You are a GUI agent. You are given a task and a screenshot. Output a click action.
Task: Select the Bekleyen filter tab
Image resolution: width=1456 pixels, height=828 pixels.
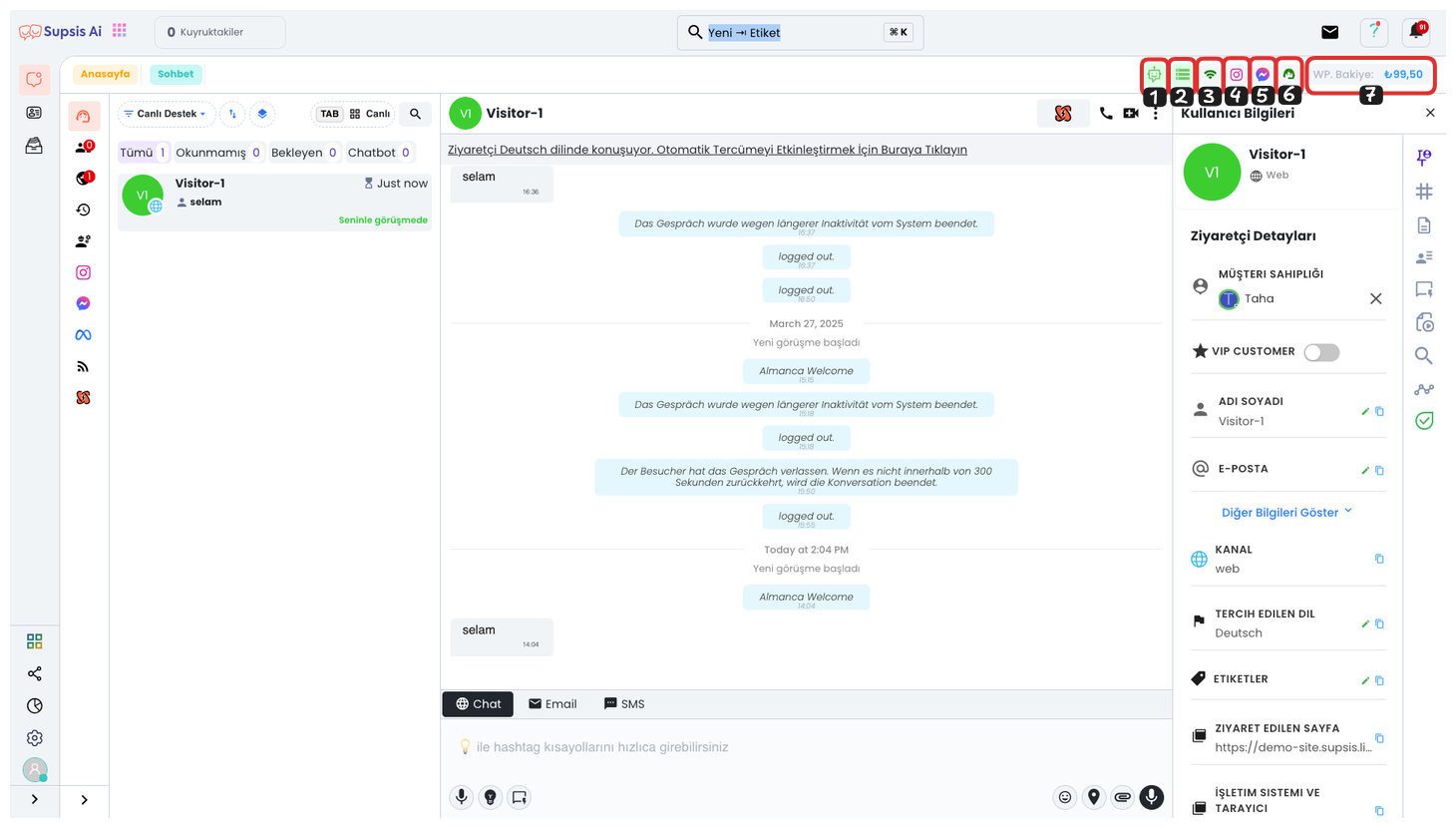click(304, 153)
